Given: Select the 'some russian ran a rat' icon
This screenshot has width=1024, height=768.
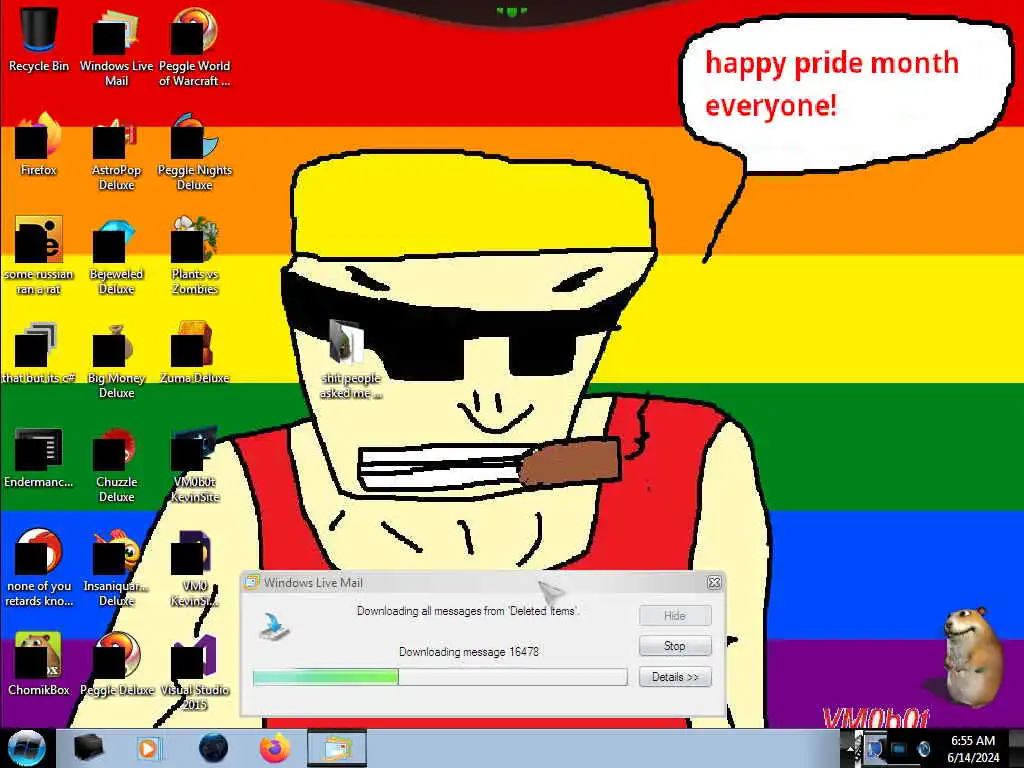Looking at the screenshot, I should pos(39,255).
